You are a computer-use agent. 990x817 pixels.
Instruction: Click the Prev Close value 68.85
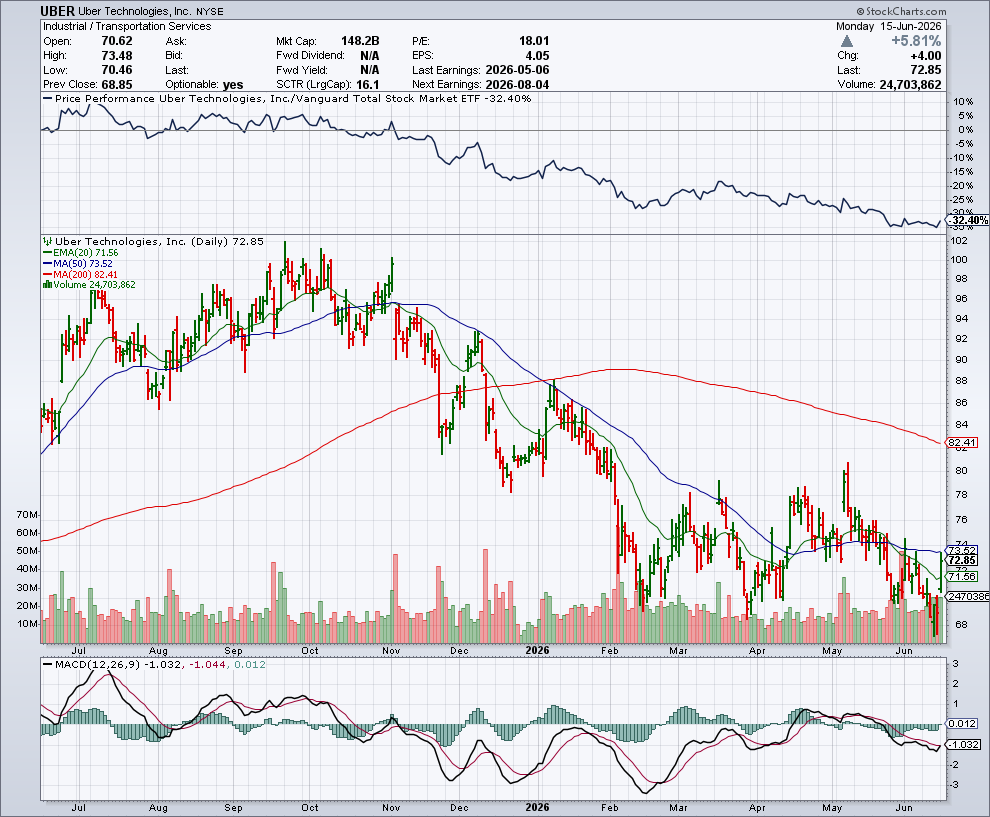[117, 85]
